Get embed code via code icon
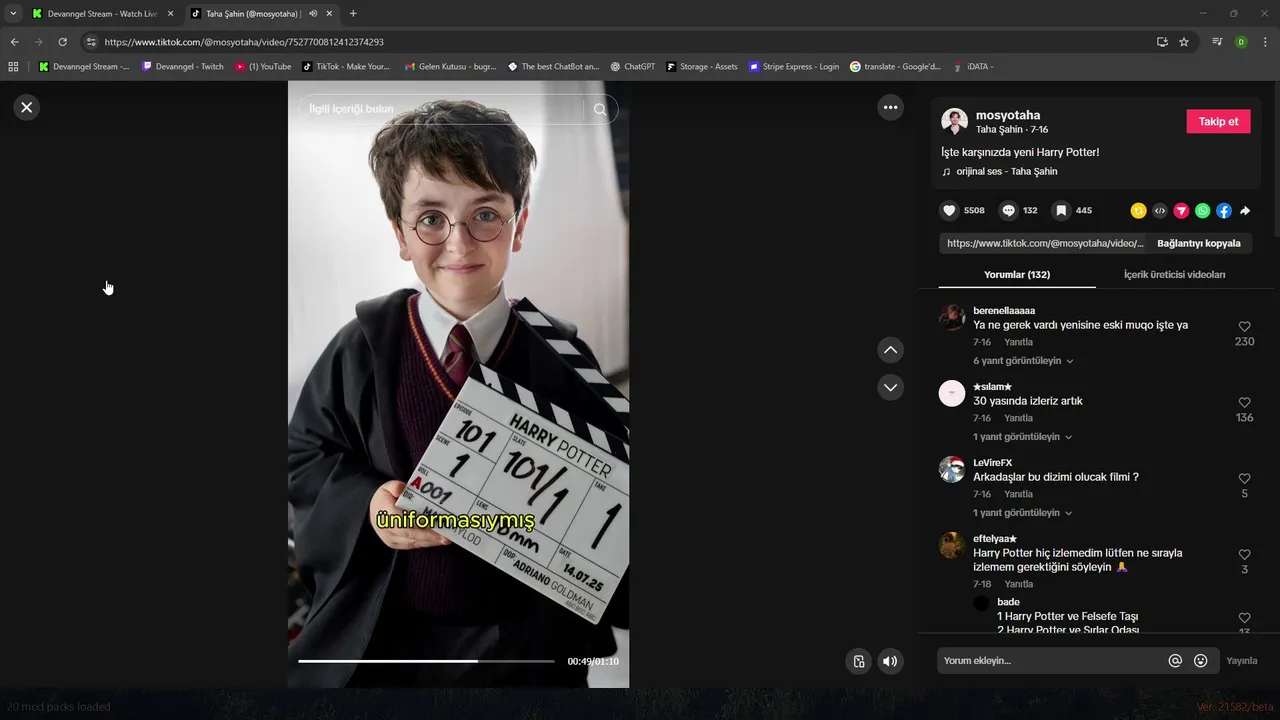 (x=1160, y=211)
